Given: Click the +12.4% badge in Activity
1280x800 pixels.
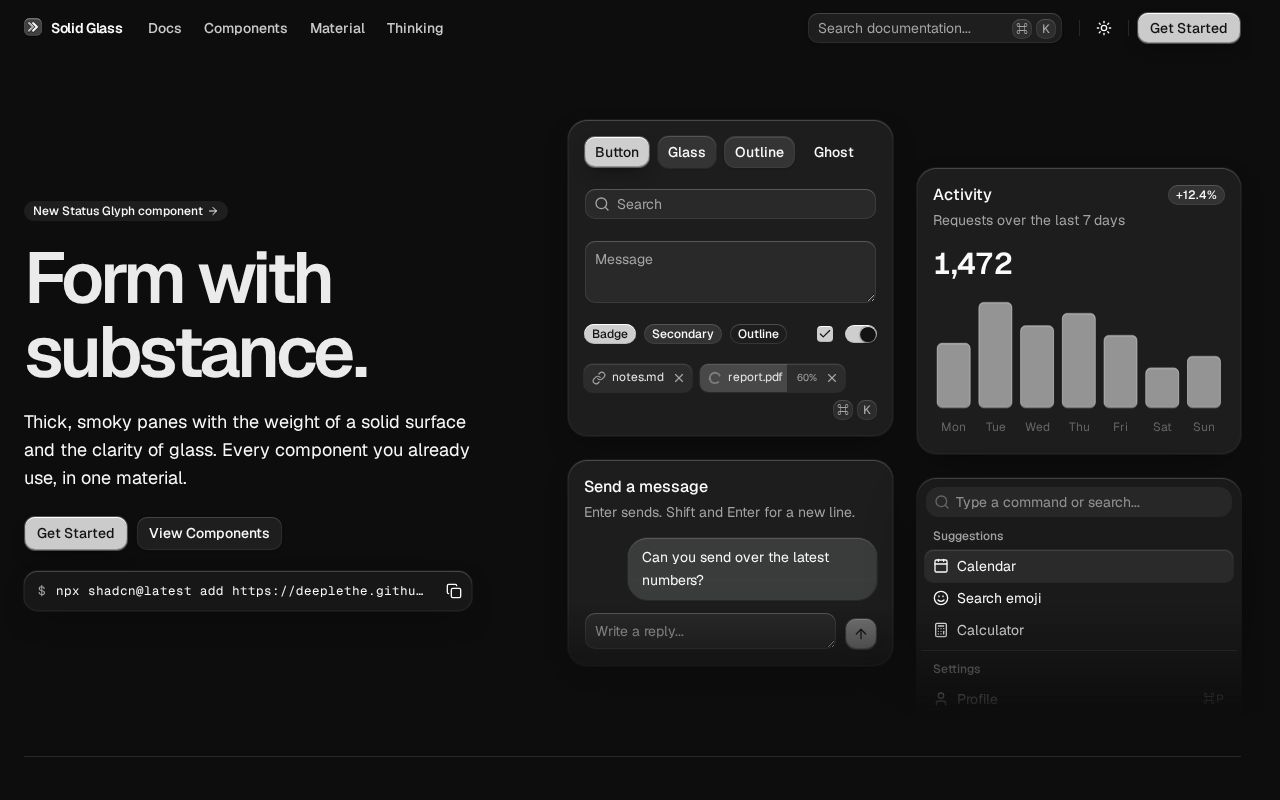Looking at the screenshot, I should pyautogui.click(x=1196, y=195).
